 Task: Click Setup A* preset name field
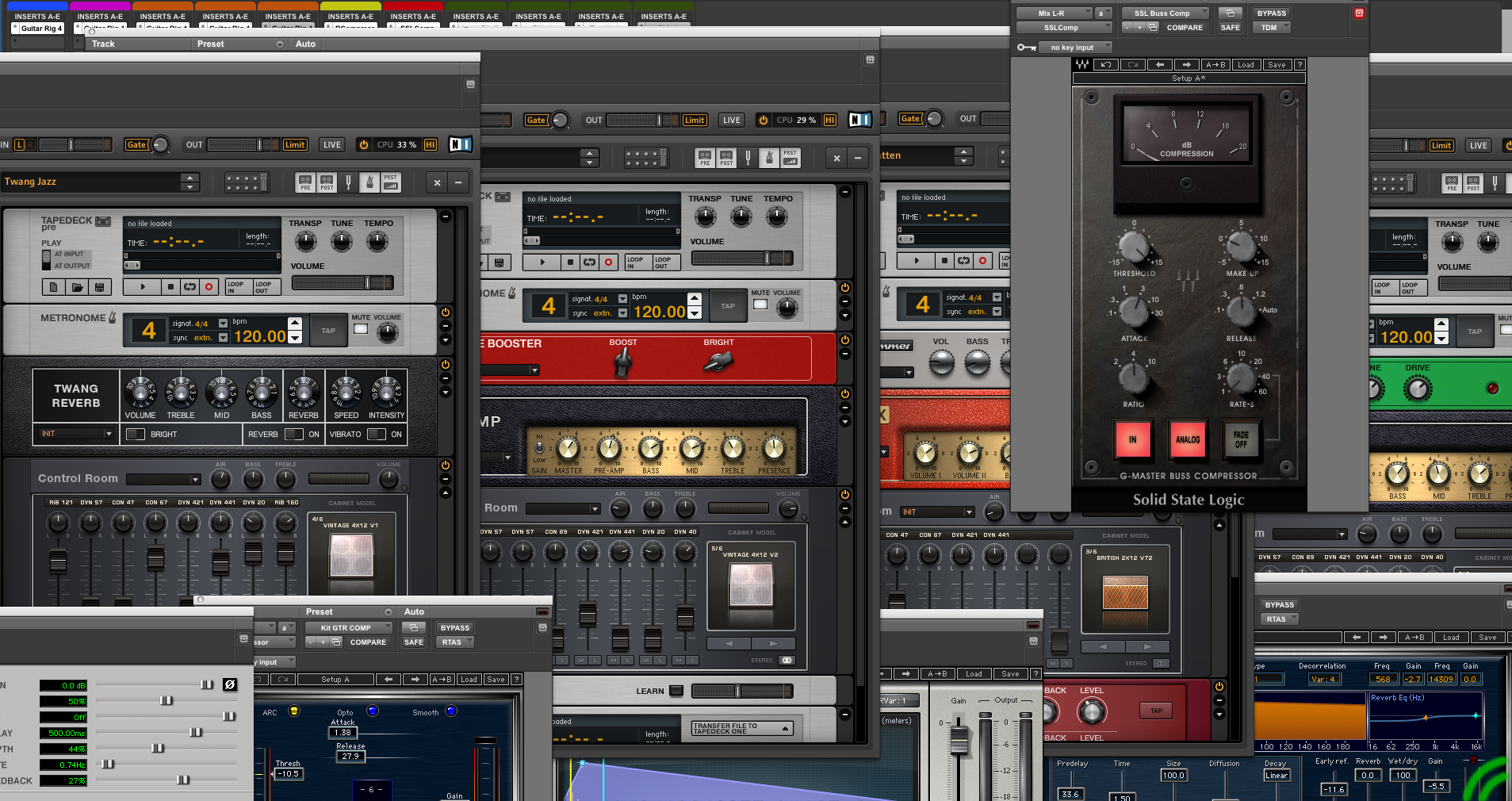tap(1189, 79)
